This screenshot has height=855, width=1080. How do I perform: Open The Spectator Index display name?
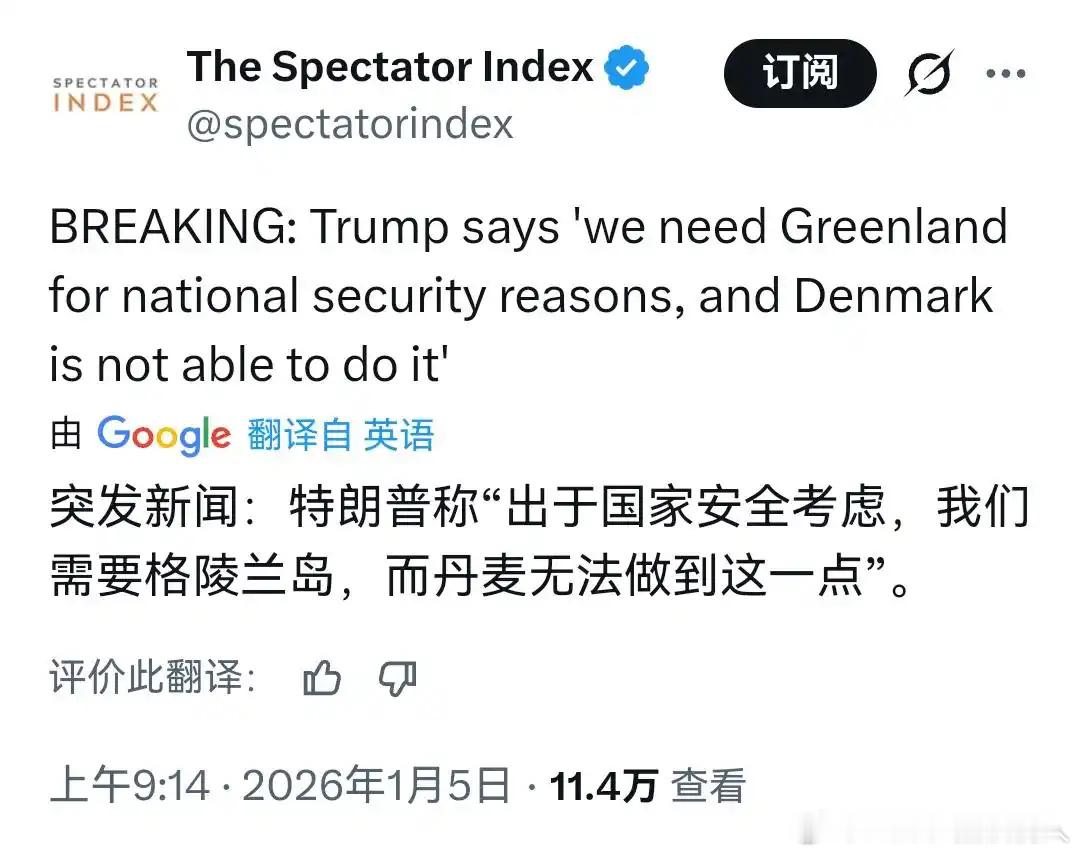tap(390, 68)
